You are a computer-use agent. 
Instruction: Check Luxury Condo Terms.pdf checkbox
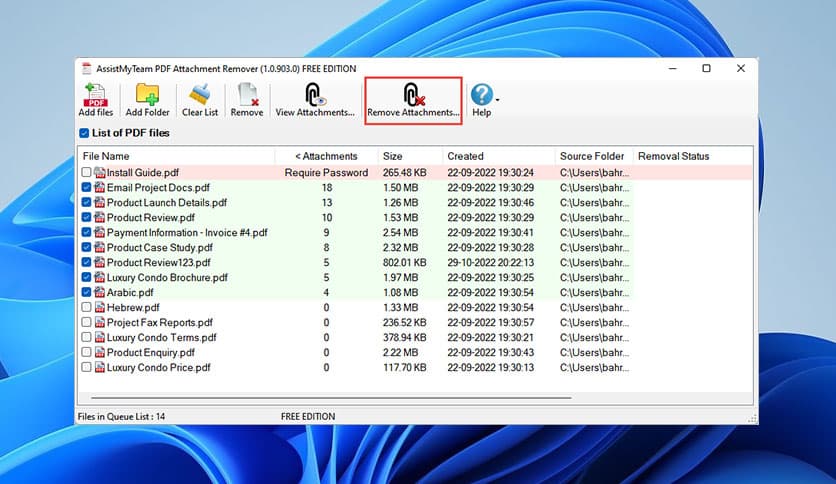86,337
